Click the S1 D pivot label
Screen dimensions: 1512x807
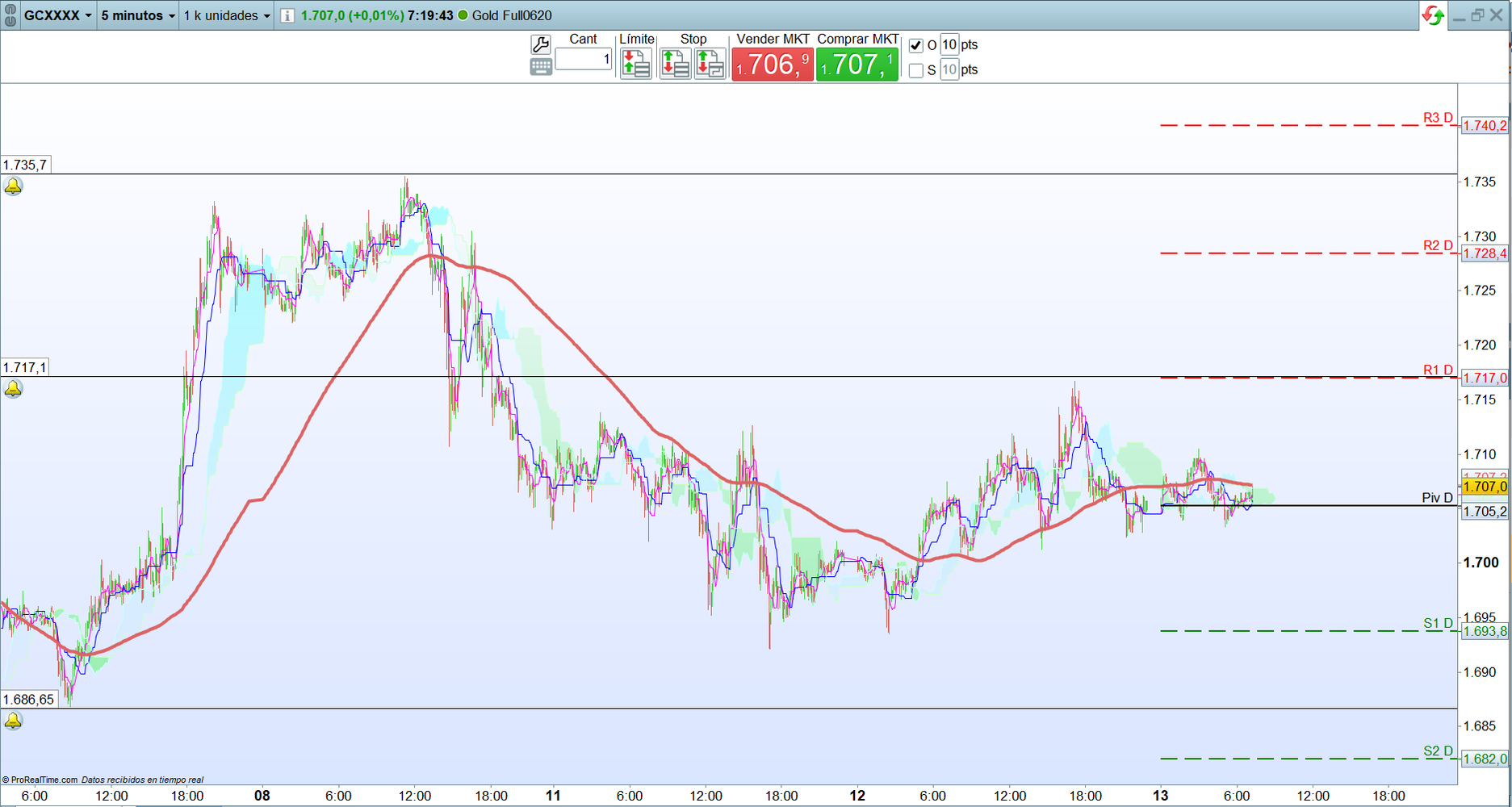tap(1438, 623)
